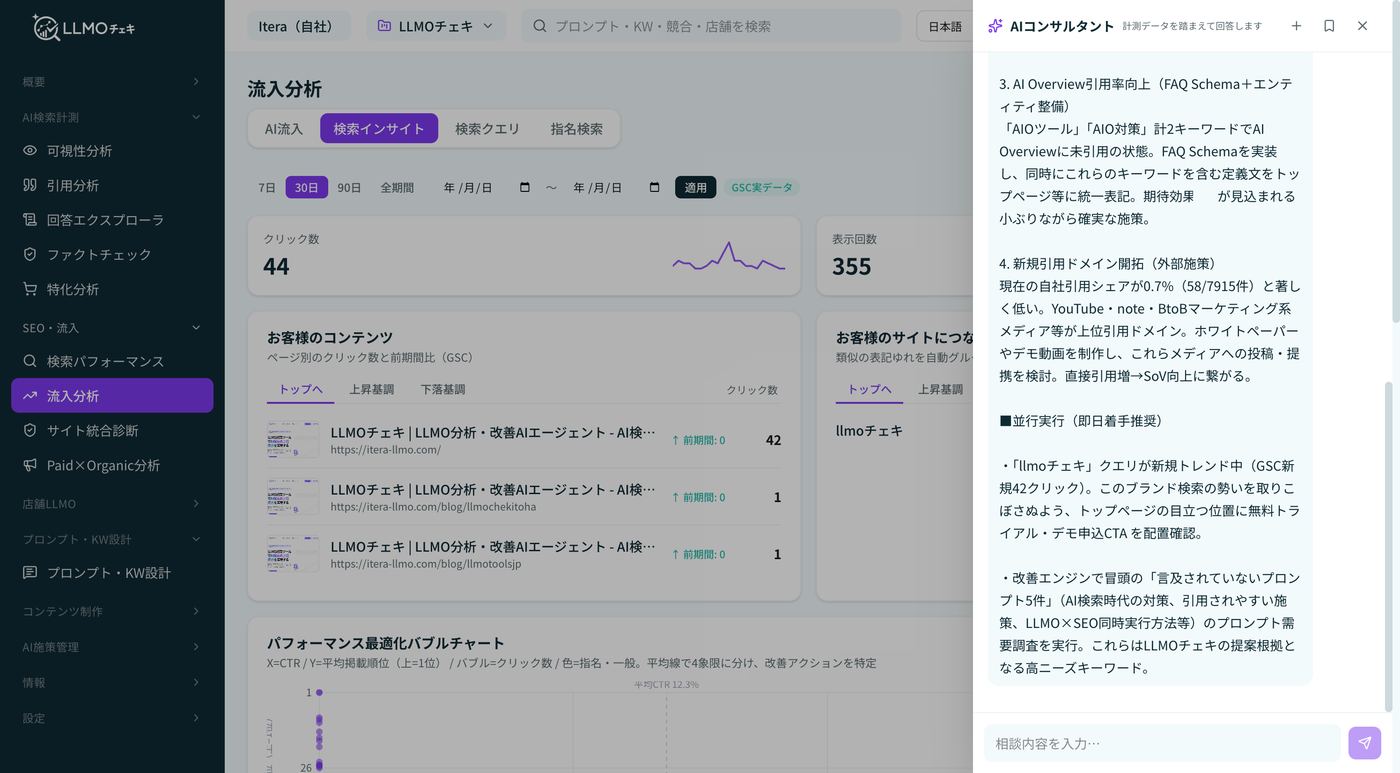Image resolution: width=1400 pixels, height=773 pixels.
Task: Click the folder icon beside LLMOチェキ project
Action: tap(384, 26)
